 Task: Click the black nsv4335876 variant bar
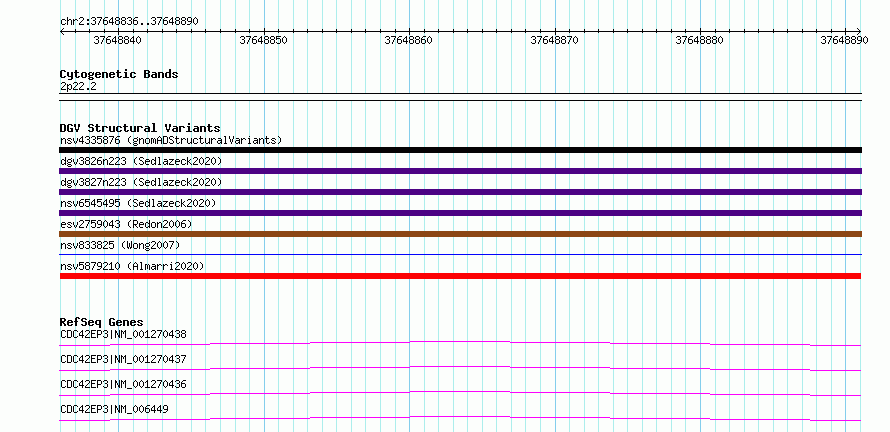coord(460,150)
